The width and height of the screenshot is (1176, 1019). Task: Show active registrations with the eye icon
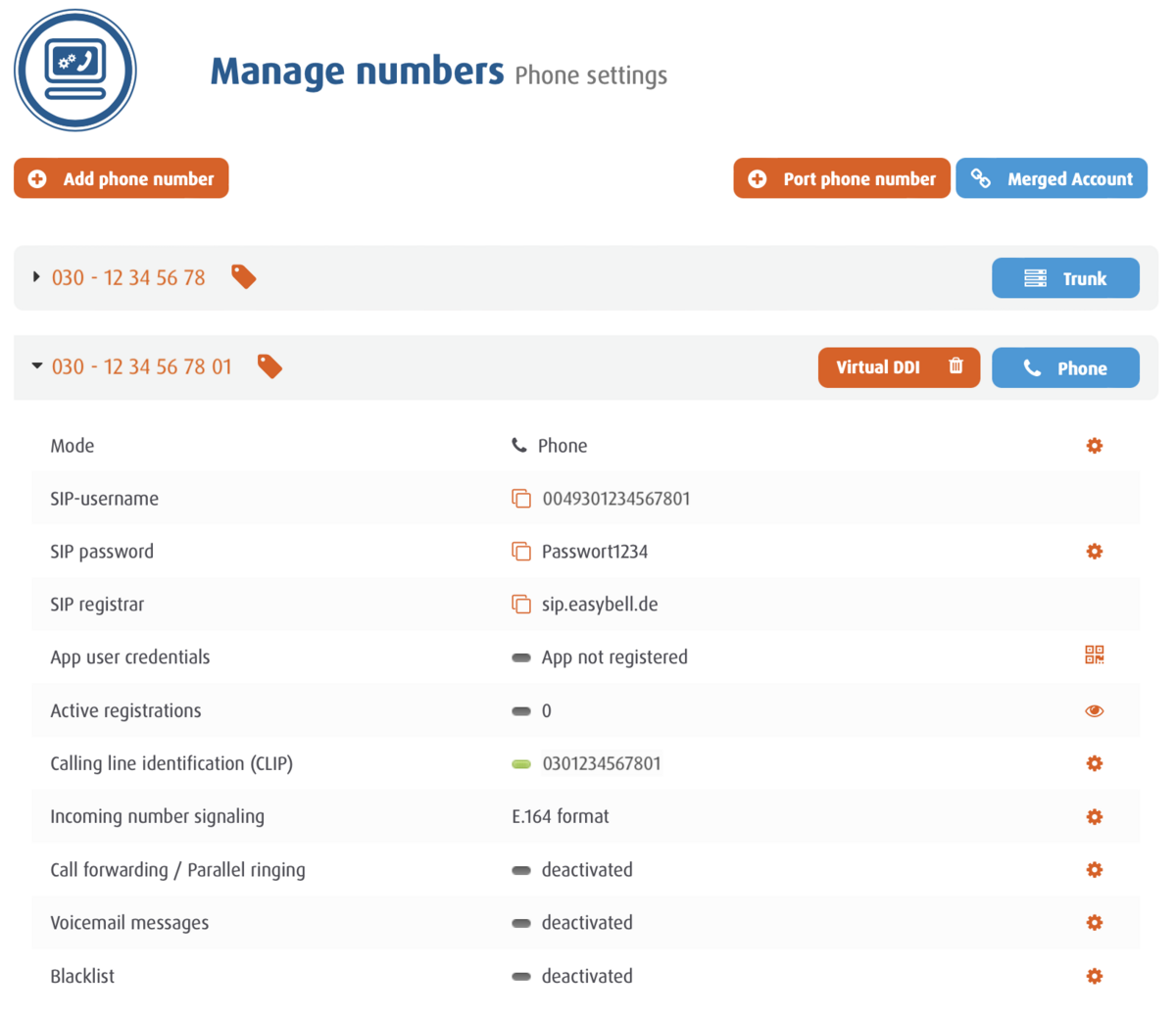pos(1094,711)
